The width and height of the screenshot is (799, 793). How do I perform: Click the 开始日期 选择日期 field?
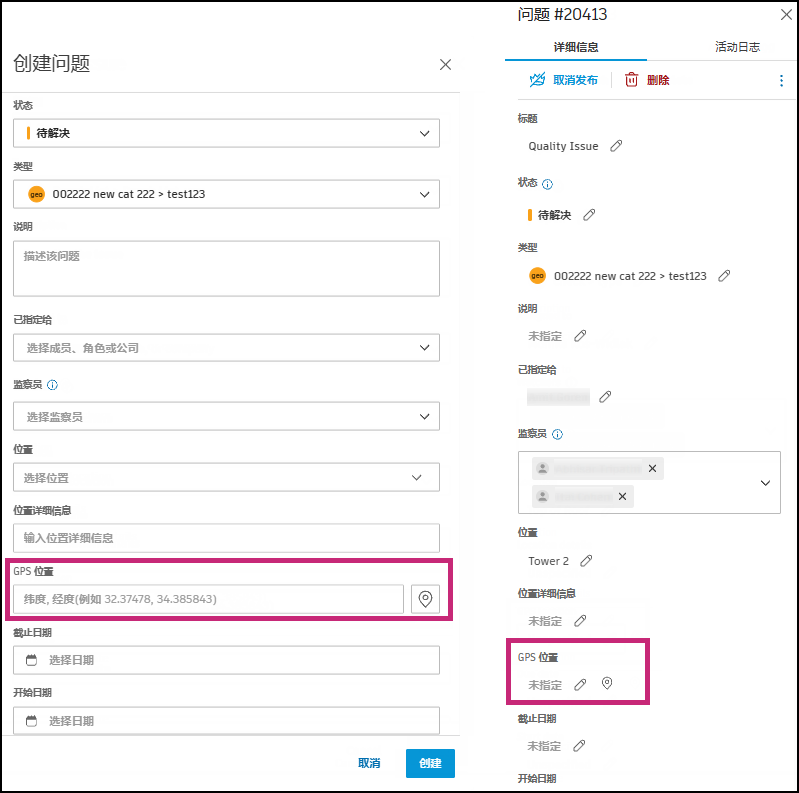(226, 721)
